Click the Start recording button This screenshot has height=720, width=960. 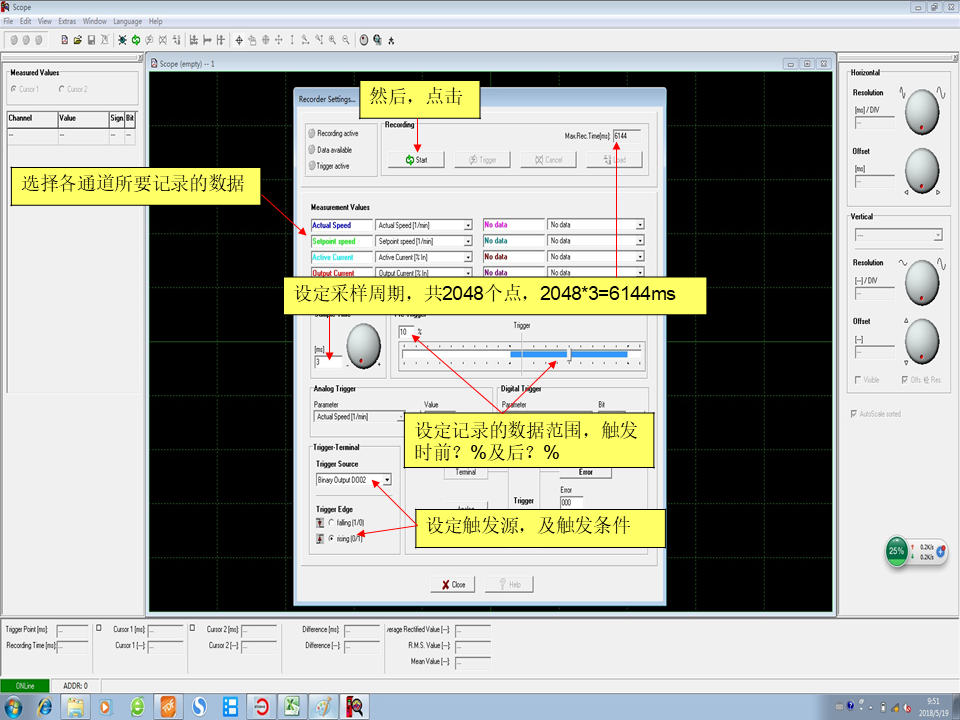tap(416, 160)
